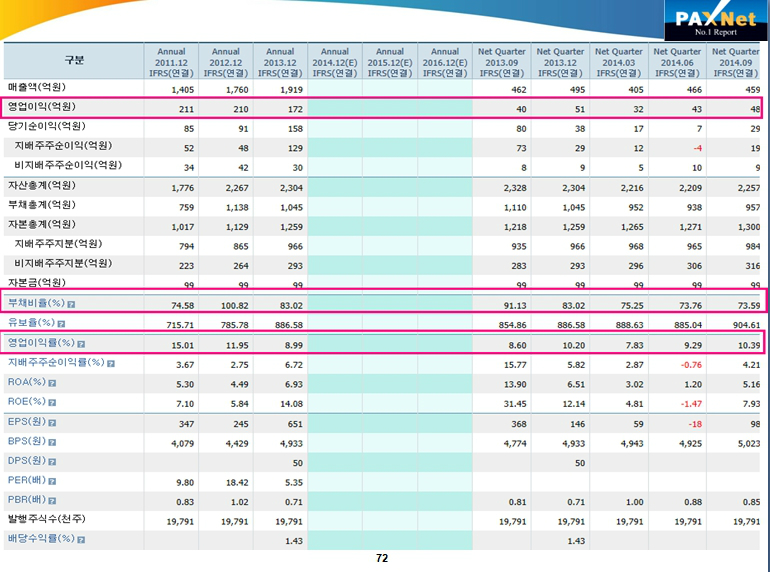The height and width of the screenshot is (572, 770).
Task: Click the EPS(원) question mark icon
Action: [52, 422]
